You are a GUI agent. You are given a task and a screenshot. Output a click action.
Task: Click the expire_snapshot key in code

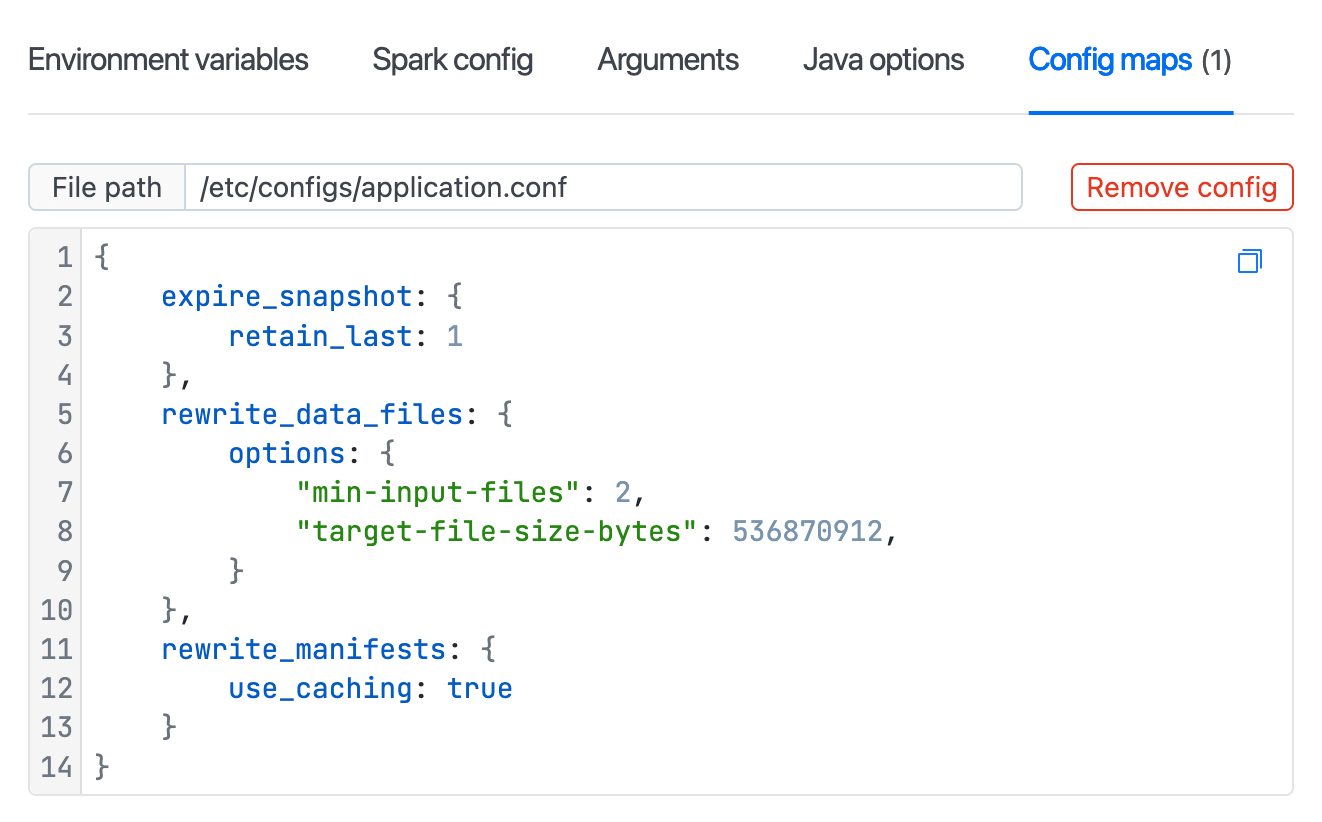coord(287,297)
